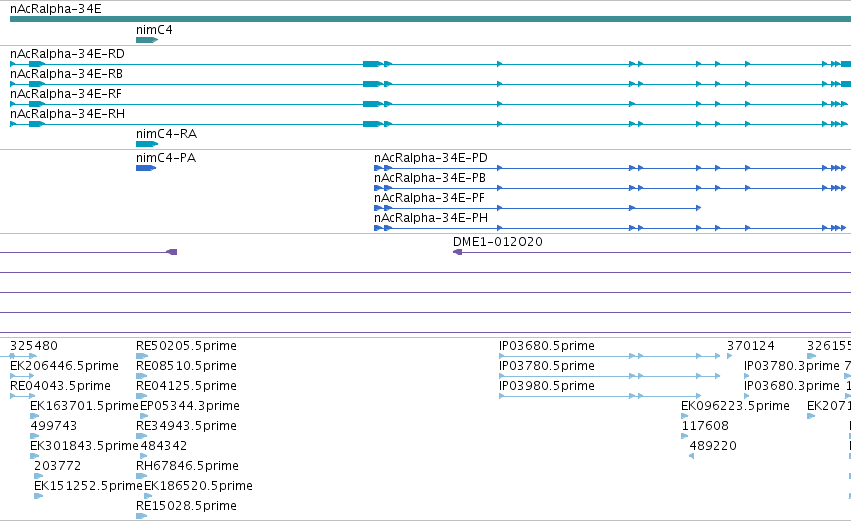Click the nimC4-RA transcript label
Viewport: 851px width, 521px height.
tap(166, 134)
